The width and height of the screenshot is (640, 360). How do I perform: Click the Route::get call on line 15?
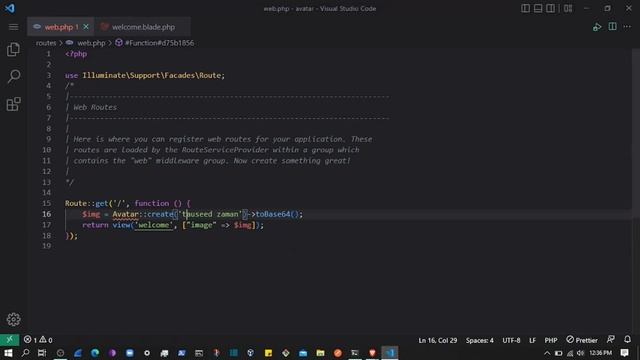pyautogui.click(x=87, y=203)
